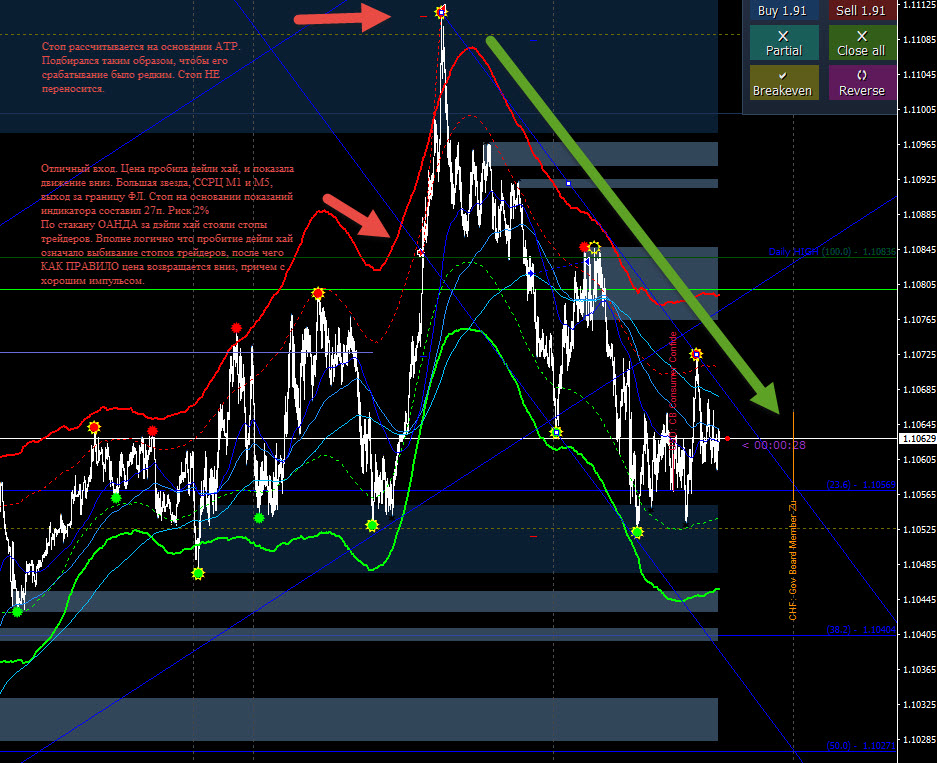Screen dimensions: 937x763
Task: Click price scale value 1.11085
Action: click(x=918, y=39)
